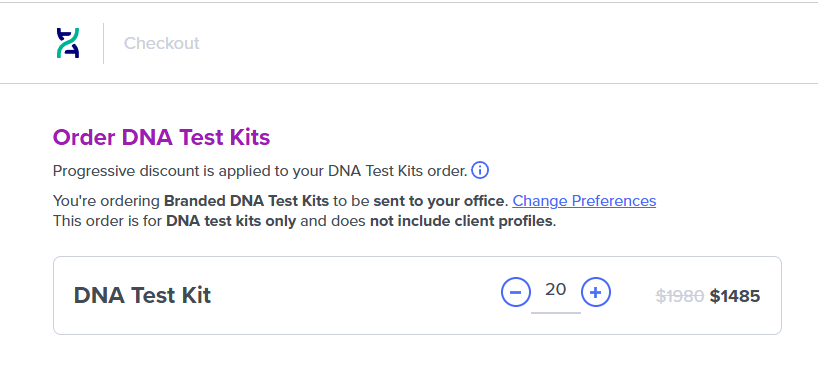Click the bold sent to your office text
Image resolution: width=818 pixels, height=373 pixels.
point(441,201)
